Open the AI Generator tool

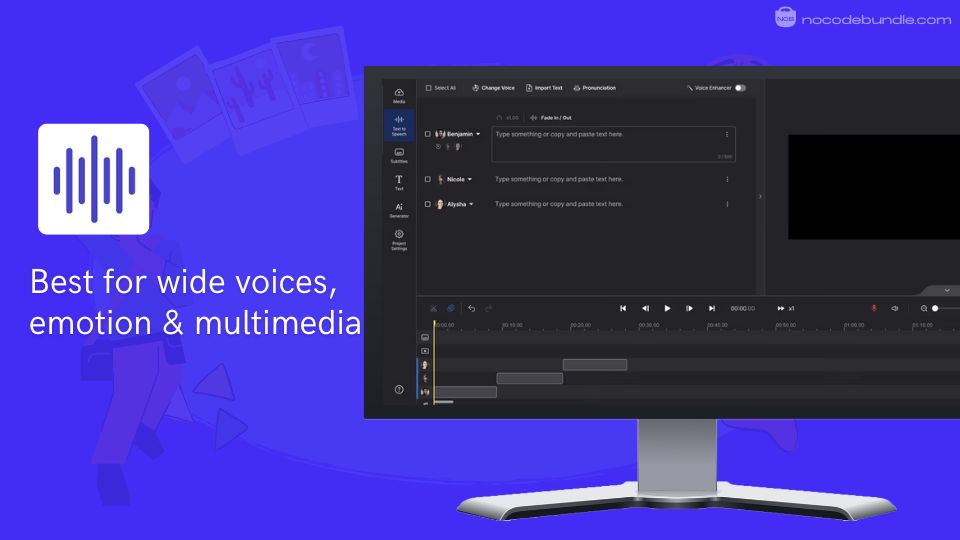click(399, 210)
